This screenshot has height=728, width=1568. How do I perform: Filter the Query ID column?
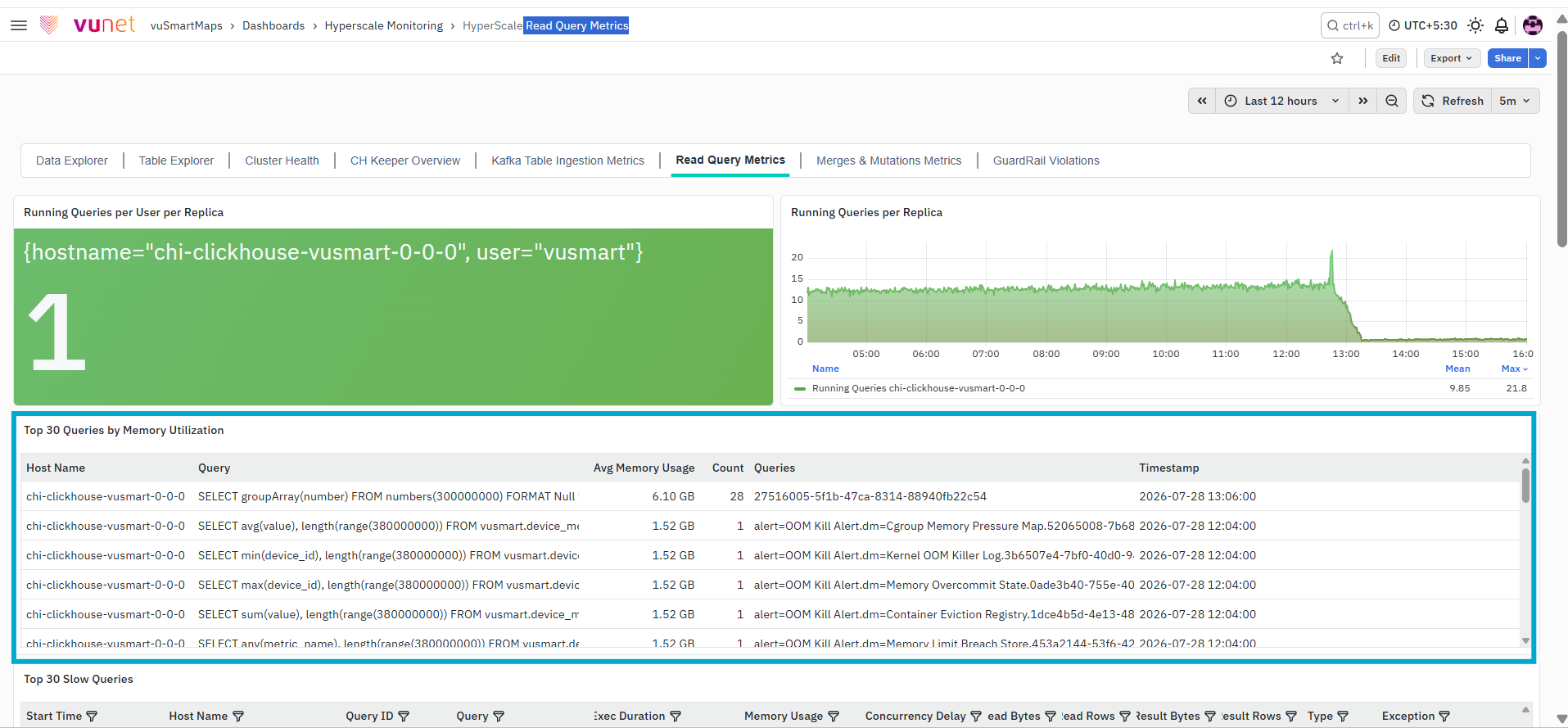pos(404,716)
